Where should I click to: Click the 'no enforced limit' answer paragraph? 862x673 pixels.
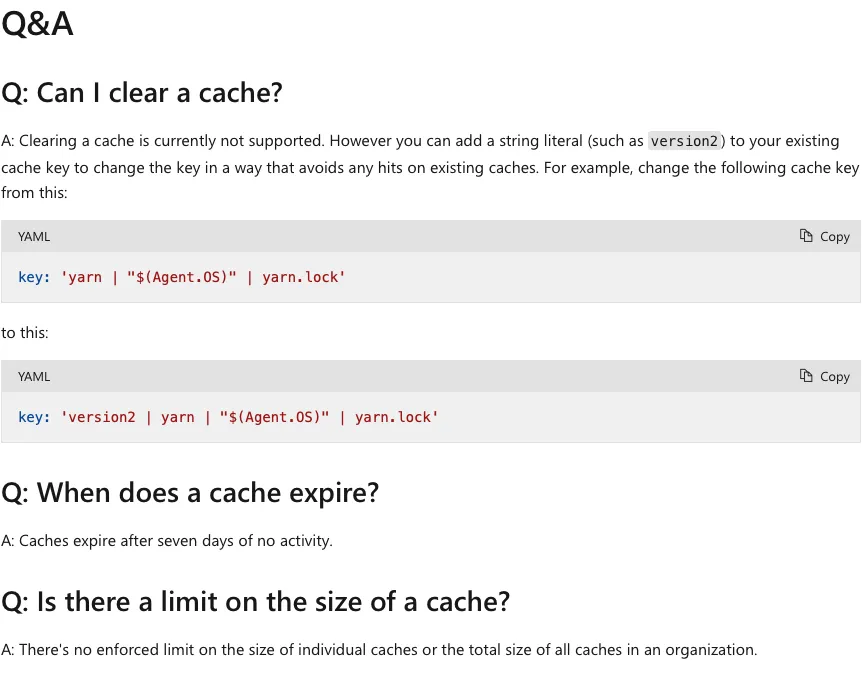pyautogui.click(x=379, y=650)
